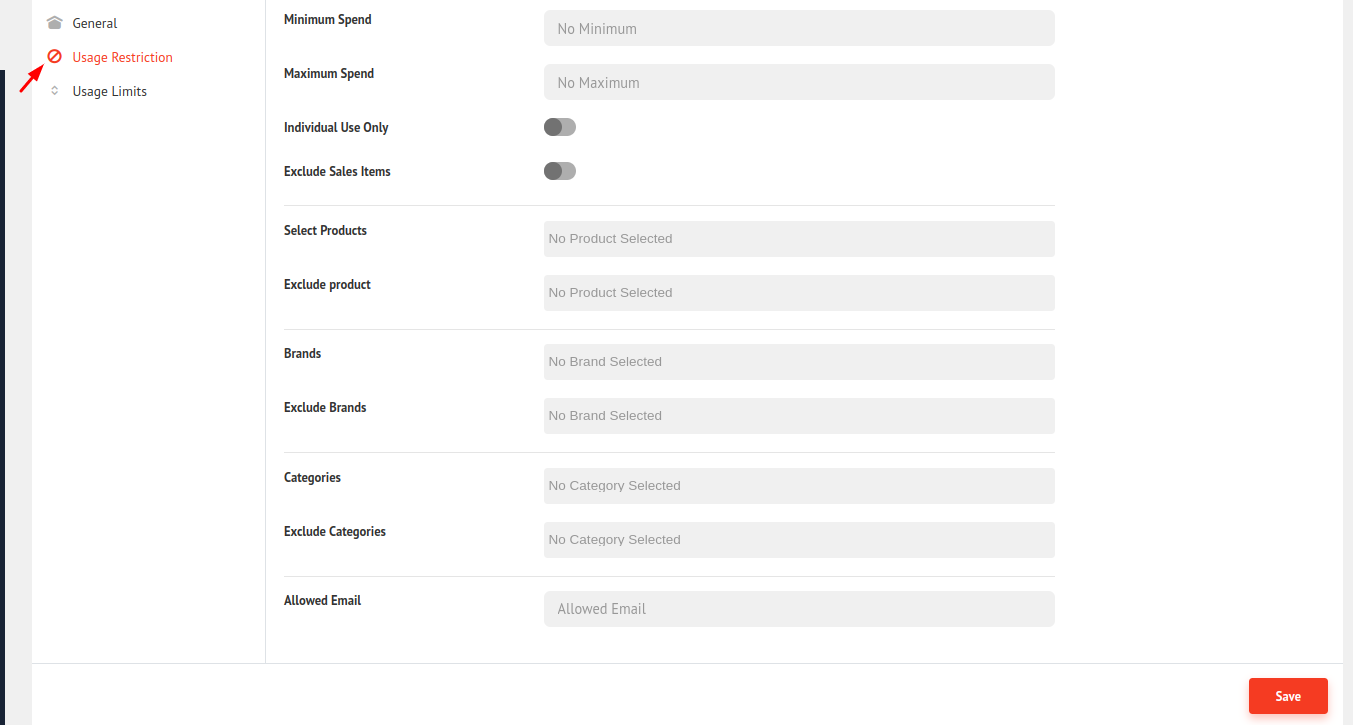Focus the Maximum Spend input field
The image size is (1353, 725).
coord(798,82)
